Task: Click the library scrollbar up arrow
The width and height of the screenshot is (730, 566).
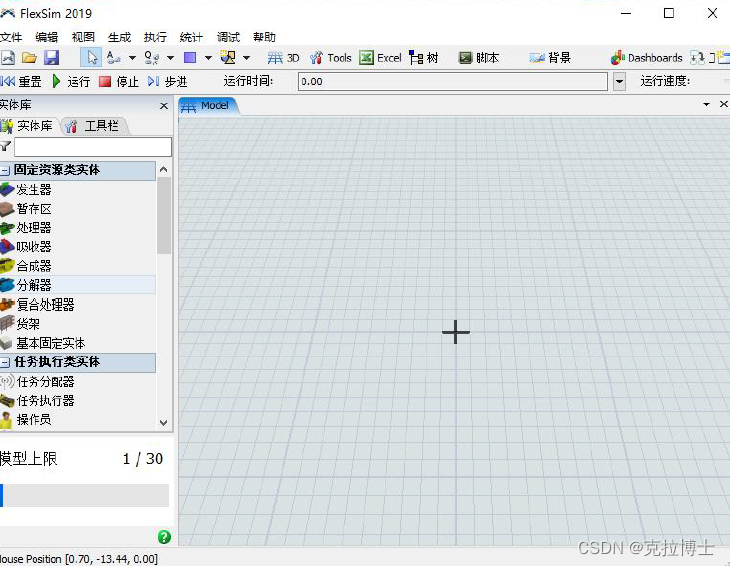Action: (163, 169)
